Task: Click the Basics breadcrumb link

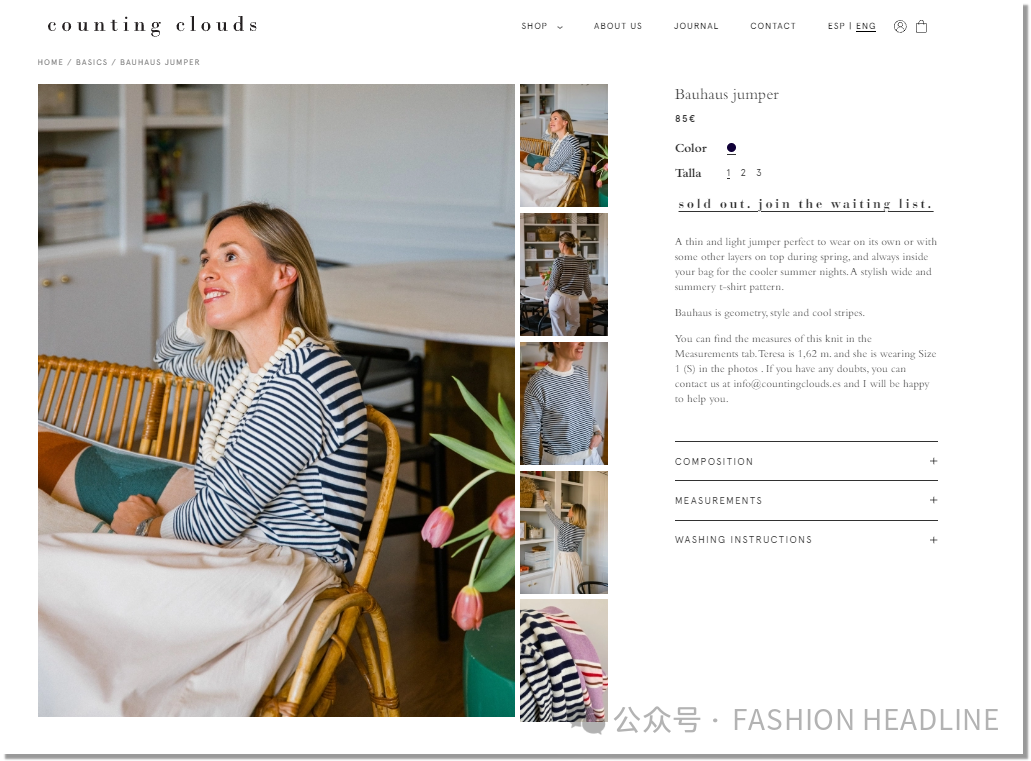Action: click(x=91, y=62)
